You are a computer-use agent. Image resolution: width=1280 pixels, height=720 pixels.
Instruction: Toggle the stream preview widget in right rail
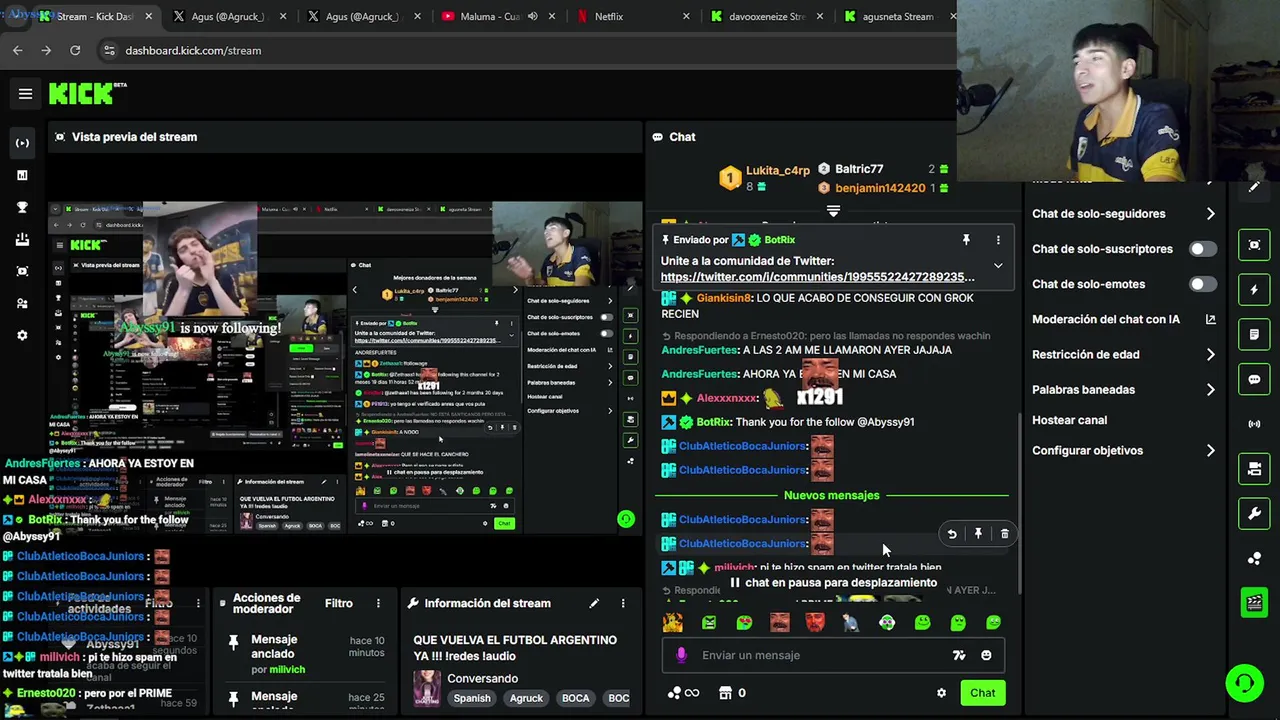coord(1254,245)
